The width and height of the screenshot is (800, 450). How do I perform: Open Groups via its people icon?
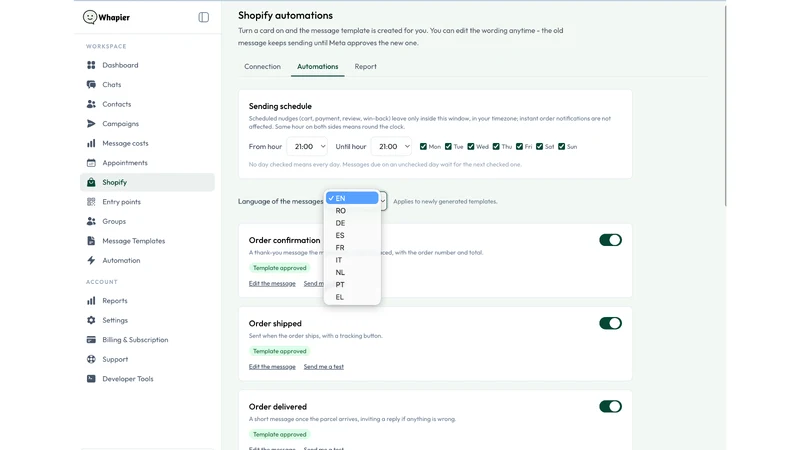(x=91, y=221)
